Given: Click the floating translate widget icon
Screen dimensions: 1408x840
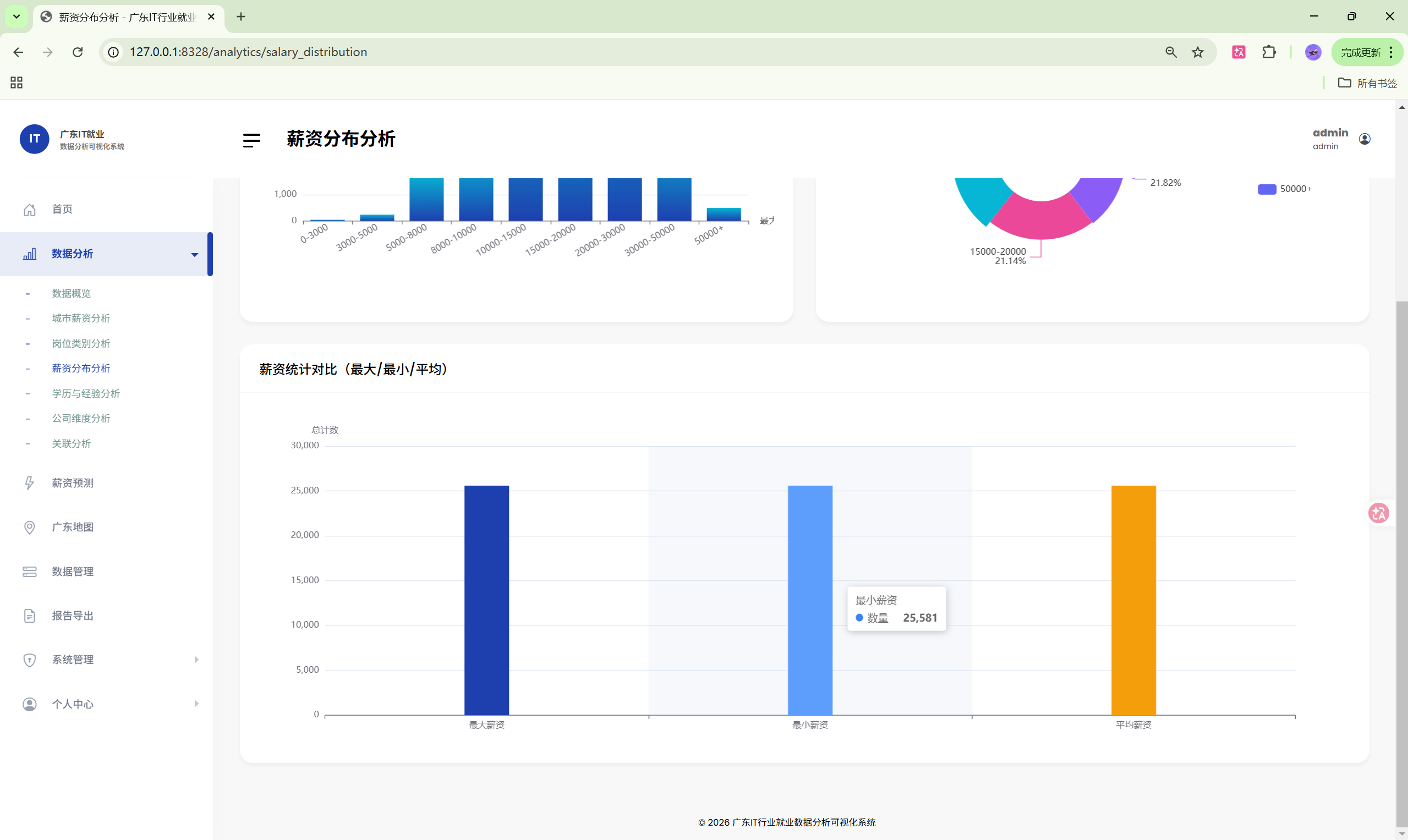Looking at the screenshot, I should point(1378,513).
